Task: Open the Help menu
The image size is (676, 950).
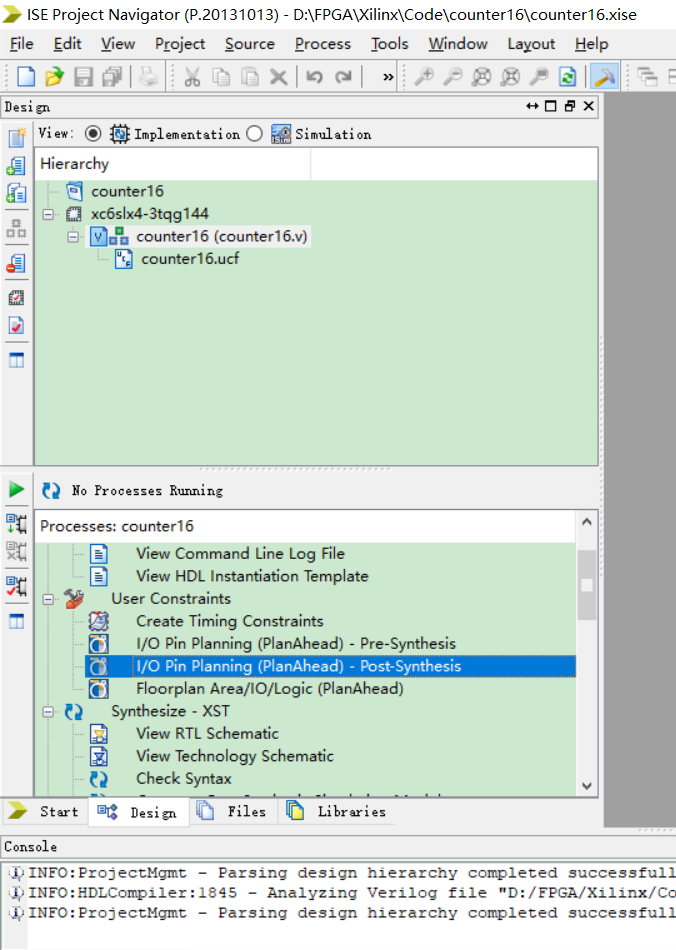Action: point(592,44)
